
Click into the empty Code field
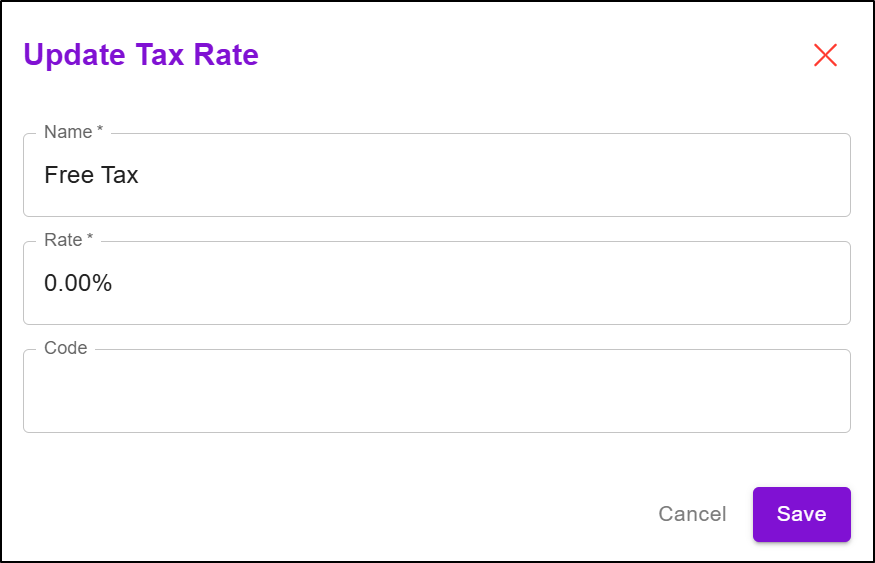coord(436,391)
